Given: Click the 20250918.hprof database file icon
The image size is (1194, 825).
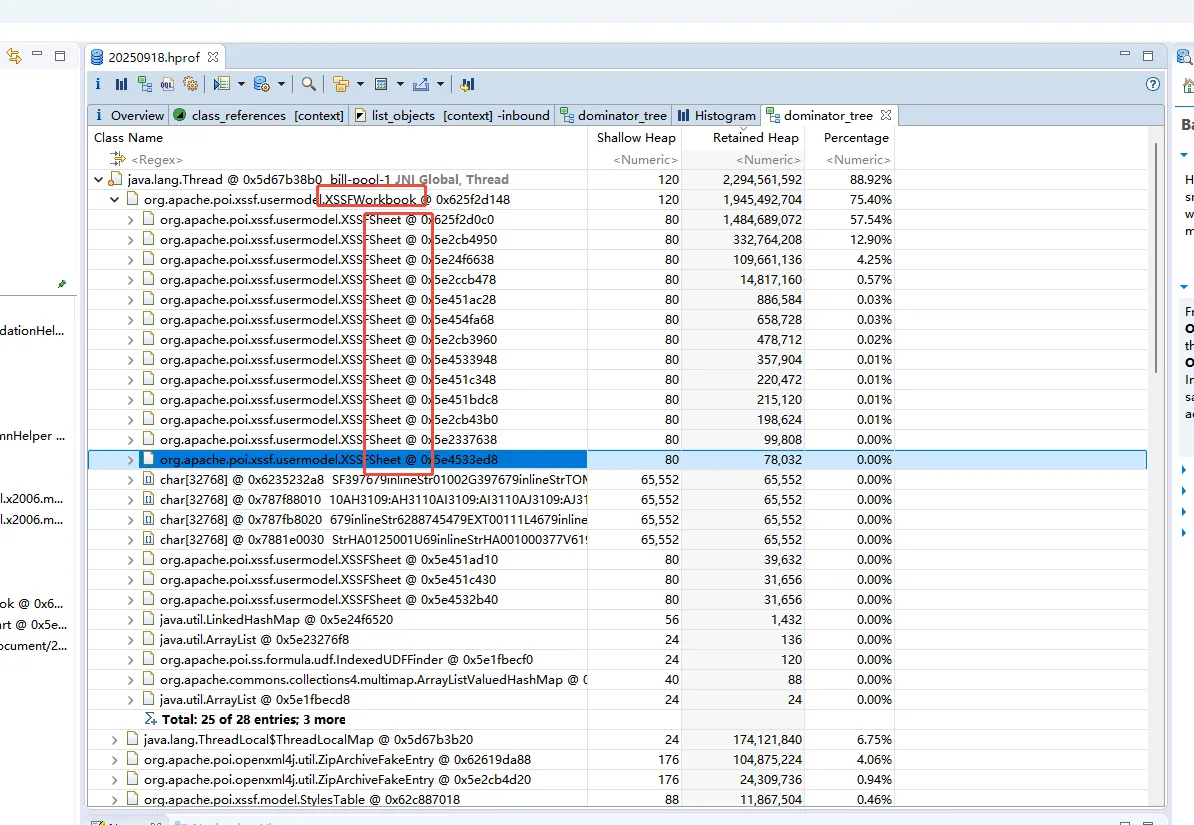Looking at the screenshot, I should pyautogui.click(x=97, y=57).
